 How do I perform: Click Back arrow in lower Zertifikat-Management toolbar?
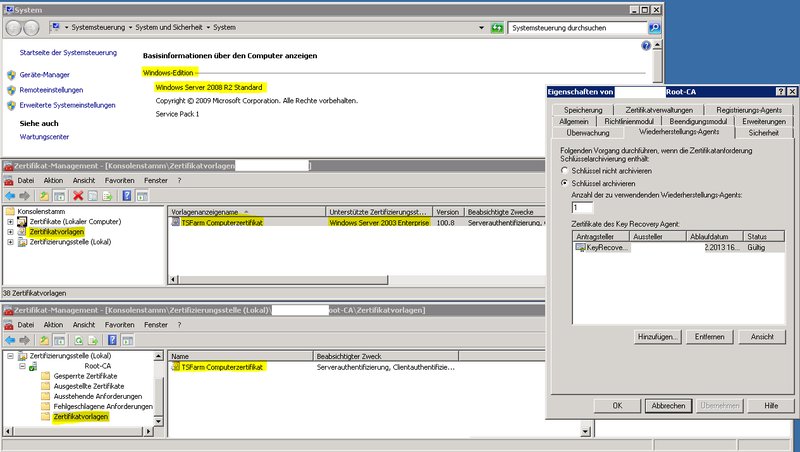coord(10,340)
